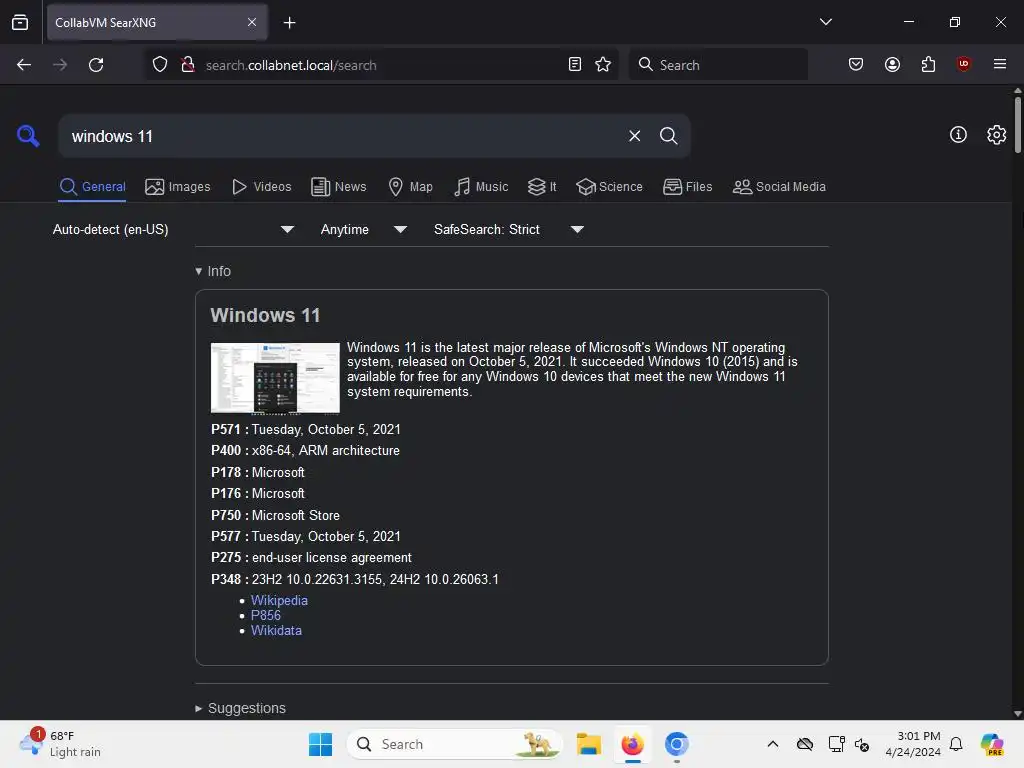Click the P348 23H2 version text
1024x768 pixels.
(x=355, y=579)
